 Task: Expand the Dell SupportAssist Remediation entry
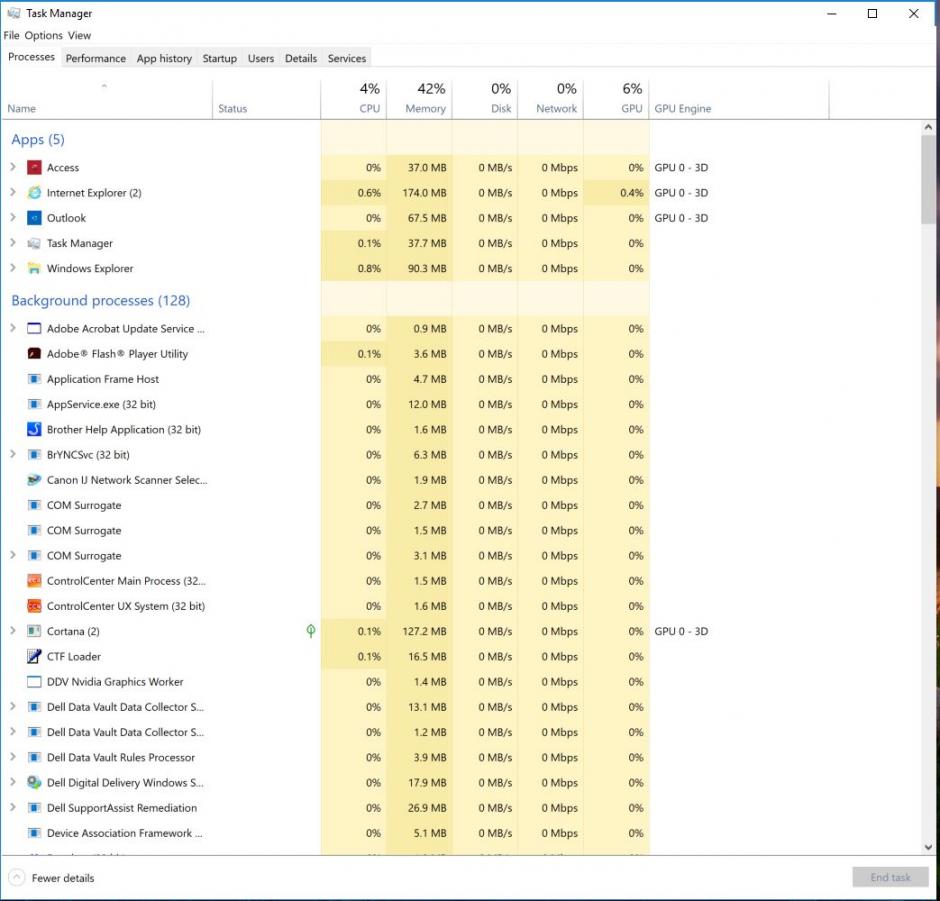[x=12, y=808]
